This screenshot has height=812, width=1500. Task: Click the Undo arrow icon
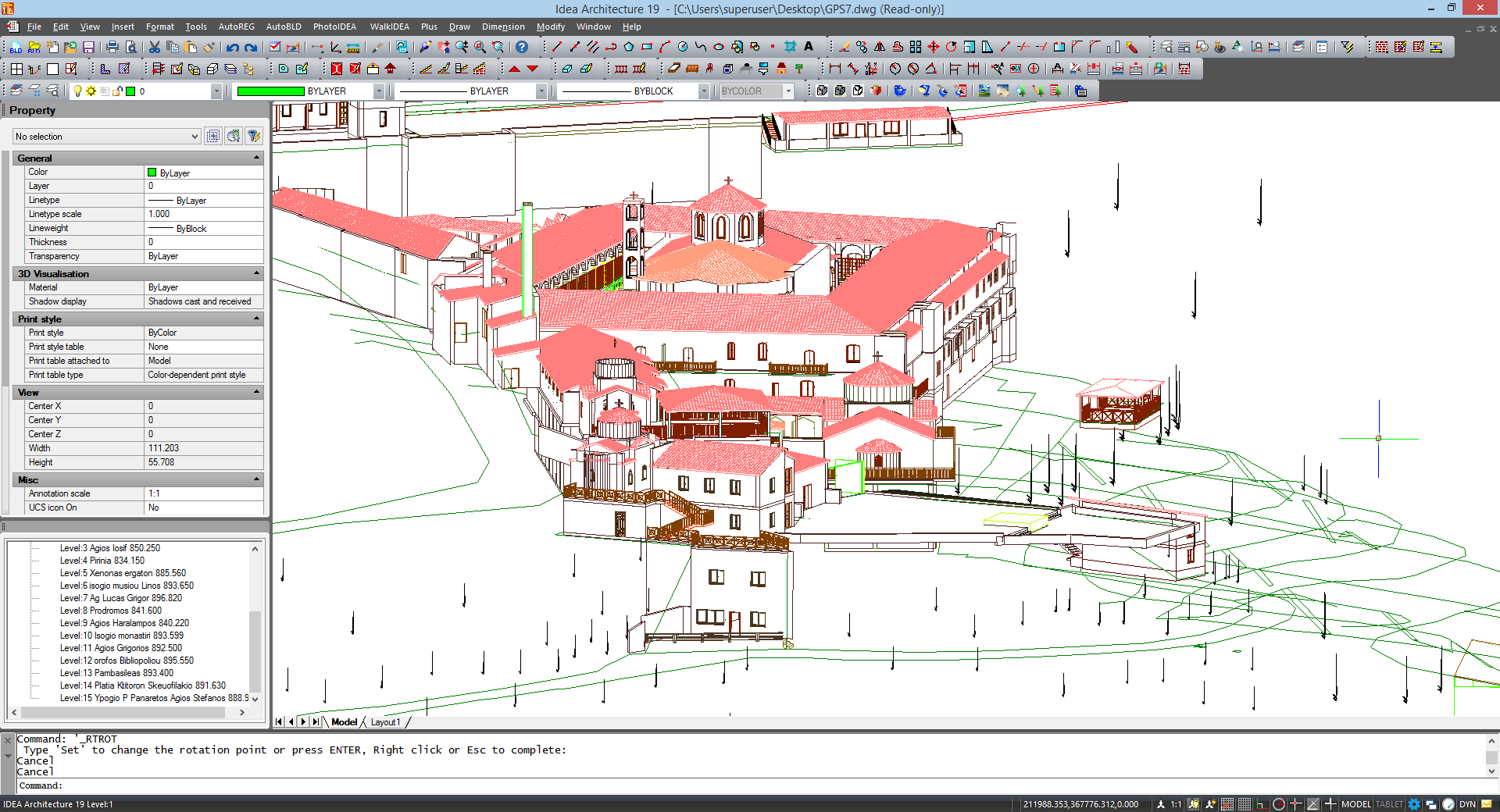[x=232, y=48]
